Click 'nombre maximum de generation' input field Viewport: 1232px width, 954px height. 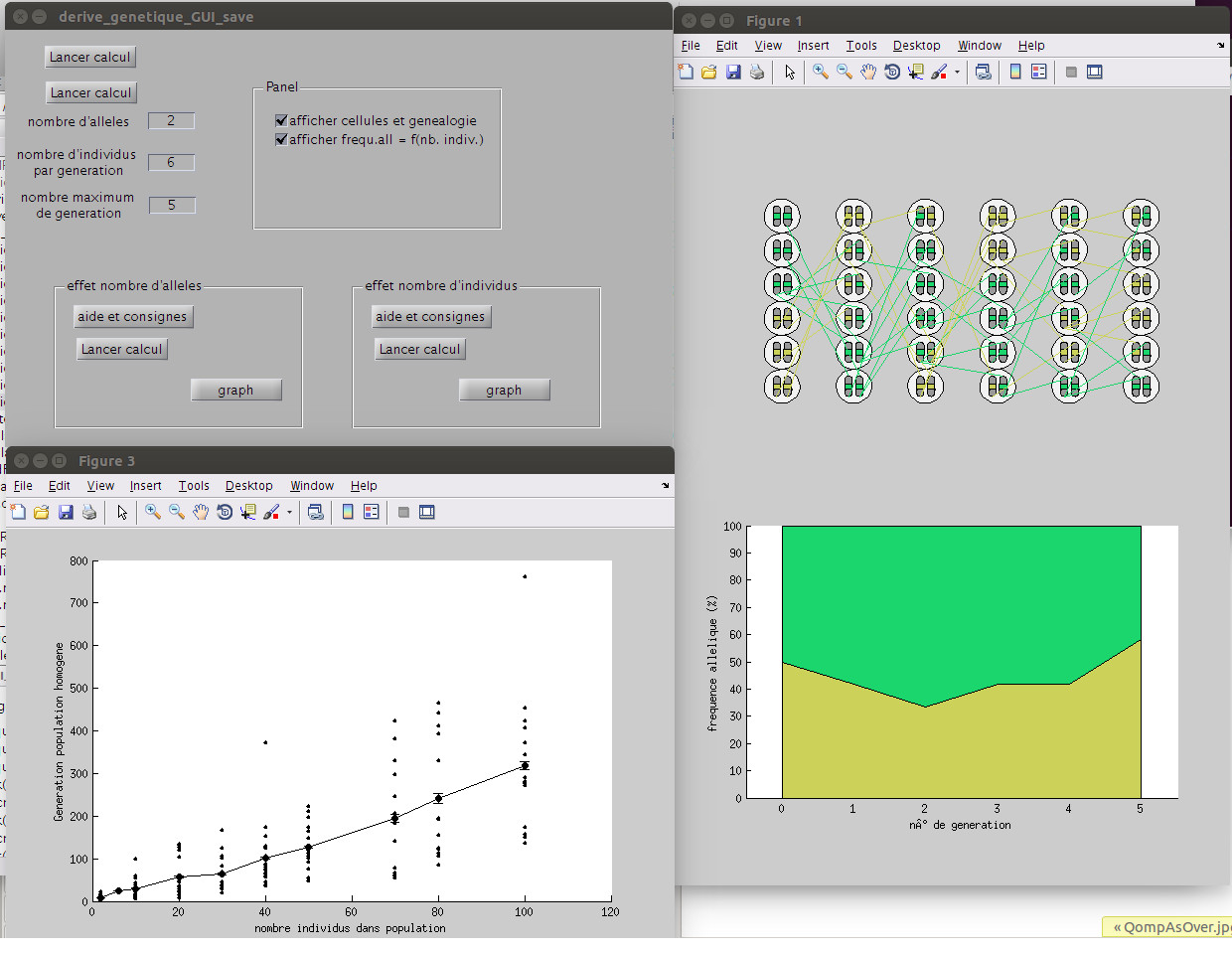point(172,205)
